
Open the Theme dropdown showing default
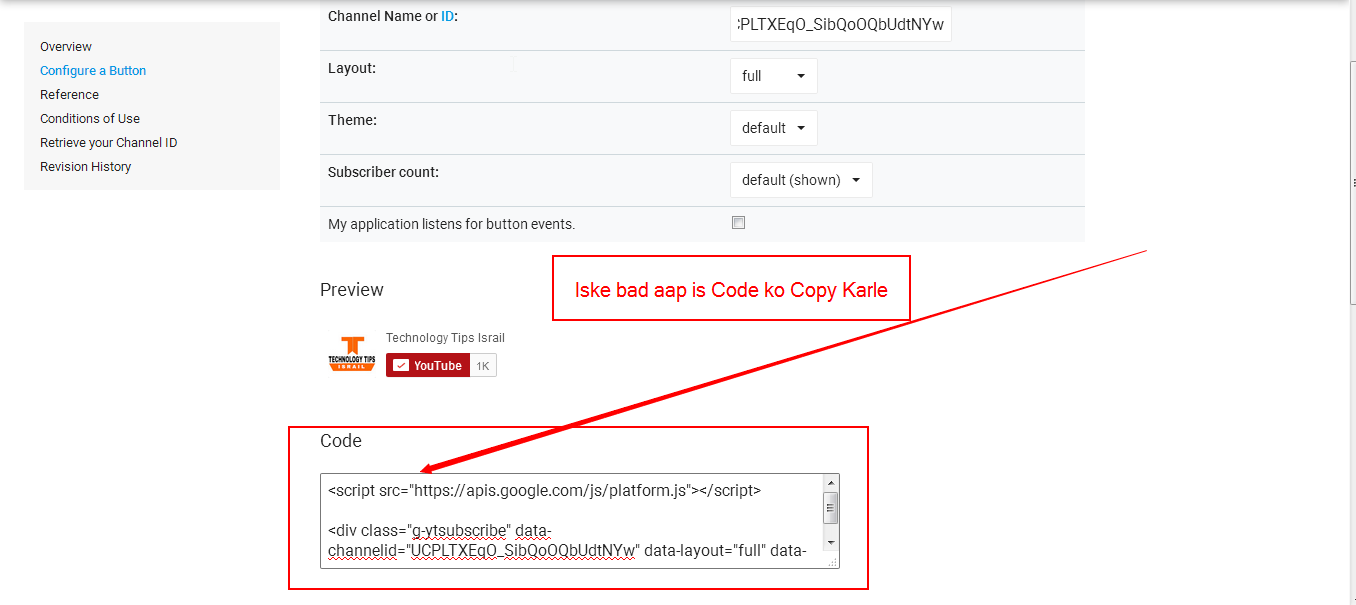(774, 128)
